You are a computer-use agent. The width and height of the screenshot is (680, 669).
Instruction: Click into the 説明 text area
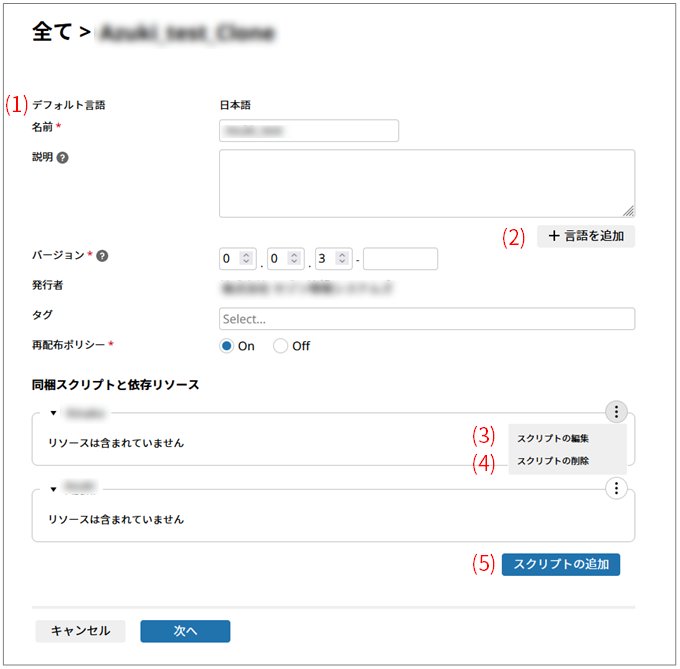coord(426,183)
